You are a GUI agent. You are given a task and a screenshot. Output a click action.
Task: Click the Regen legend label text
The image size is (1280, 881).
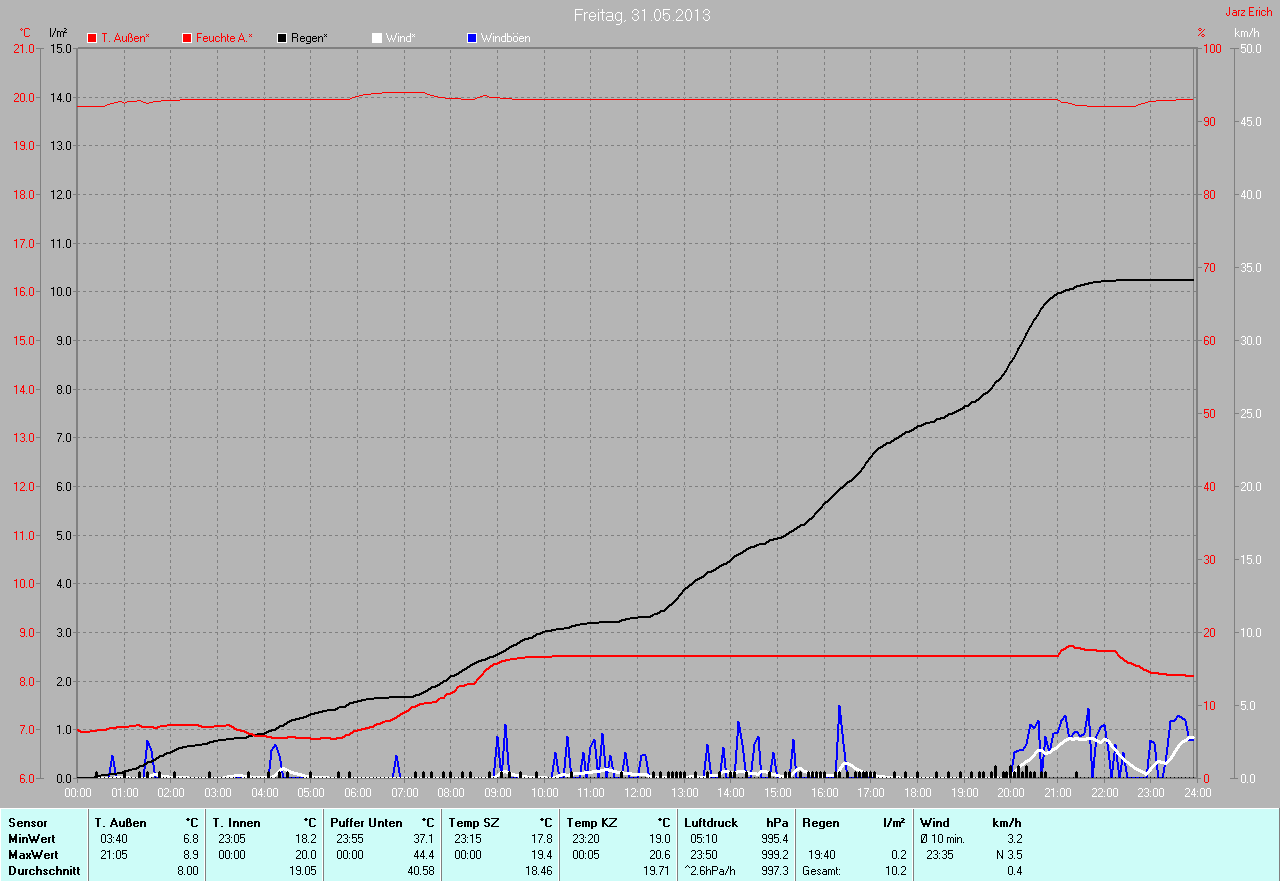tap(309, 38)
